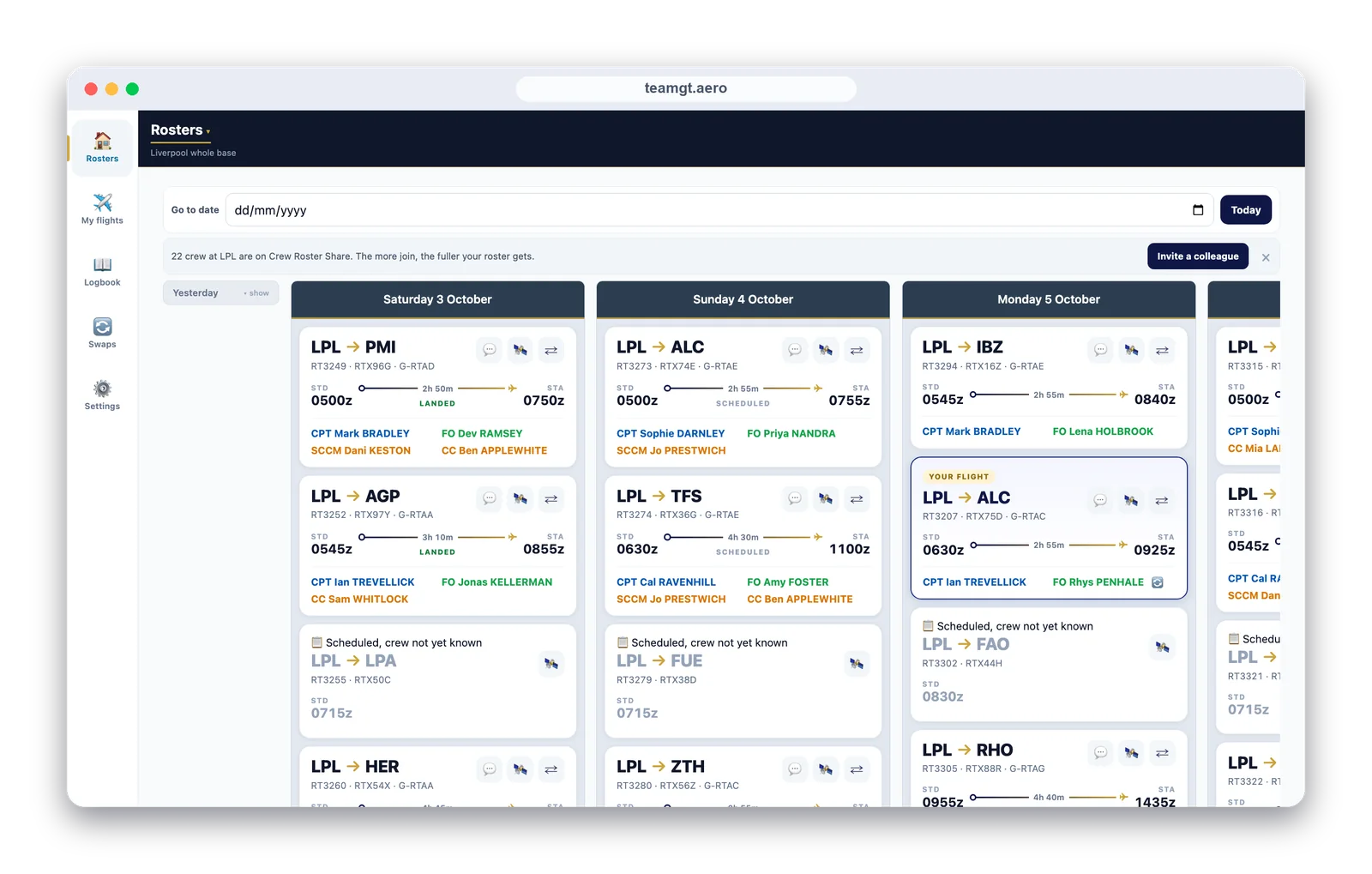Viewport: 1372px width, 874px height.
Task: Expand the Rosters base dropdown
Action: tap(180, 130)
